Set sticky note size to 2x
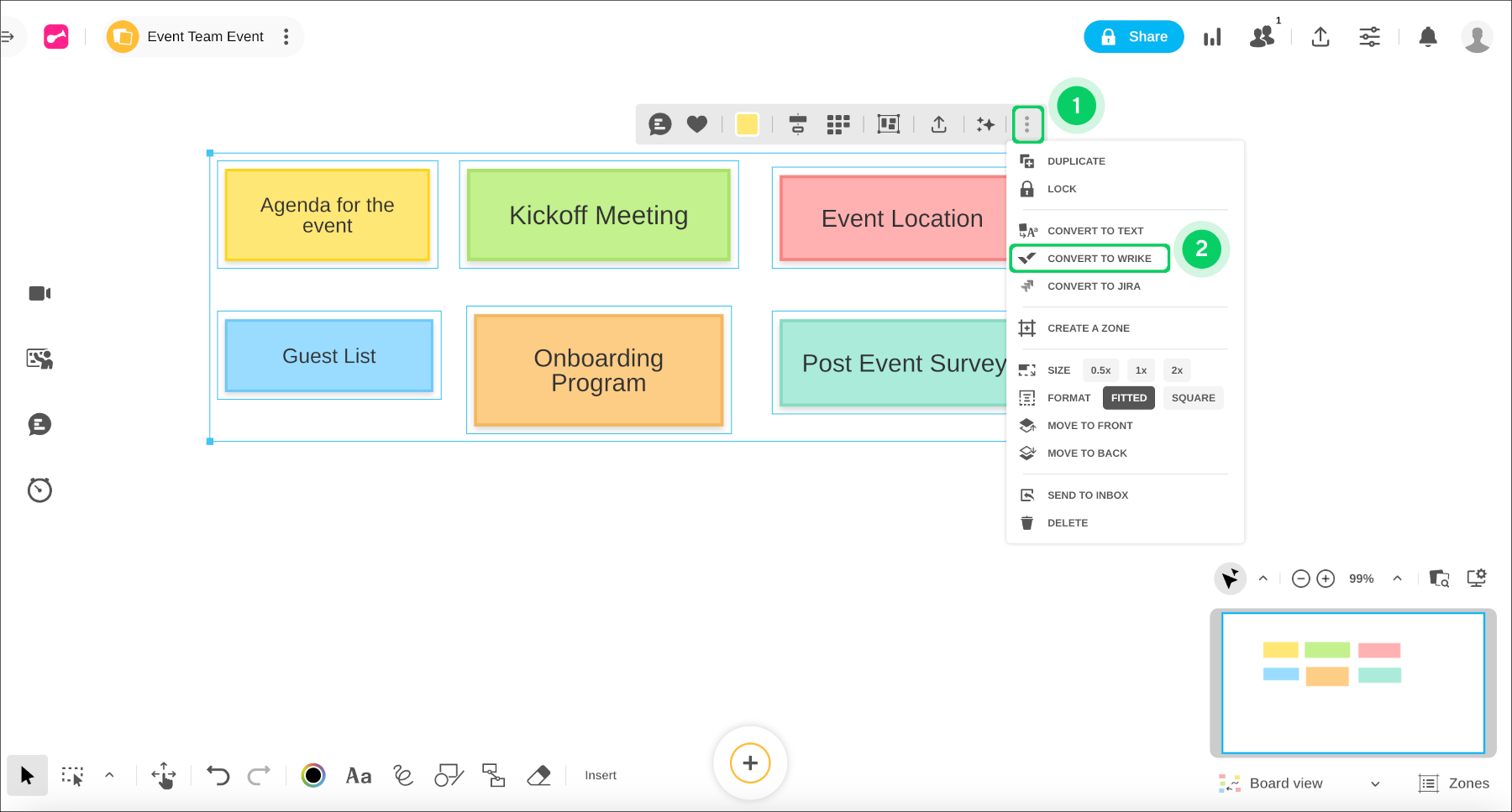 tap(1176, 369)
